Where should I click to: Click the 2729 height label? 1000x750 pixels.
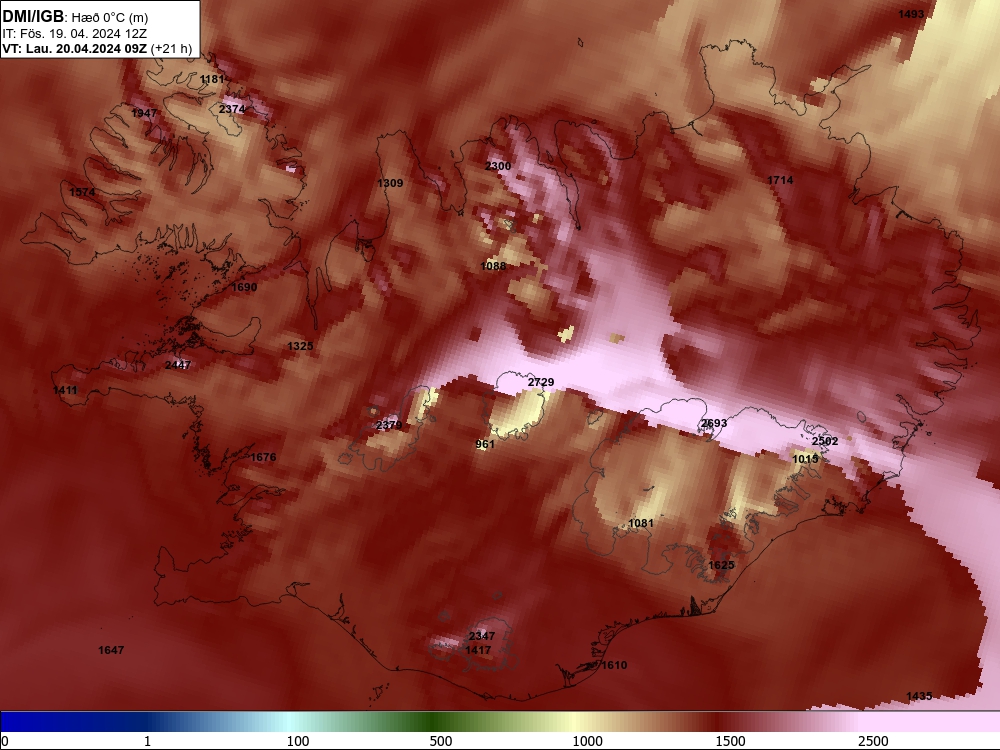541,382
